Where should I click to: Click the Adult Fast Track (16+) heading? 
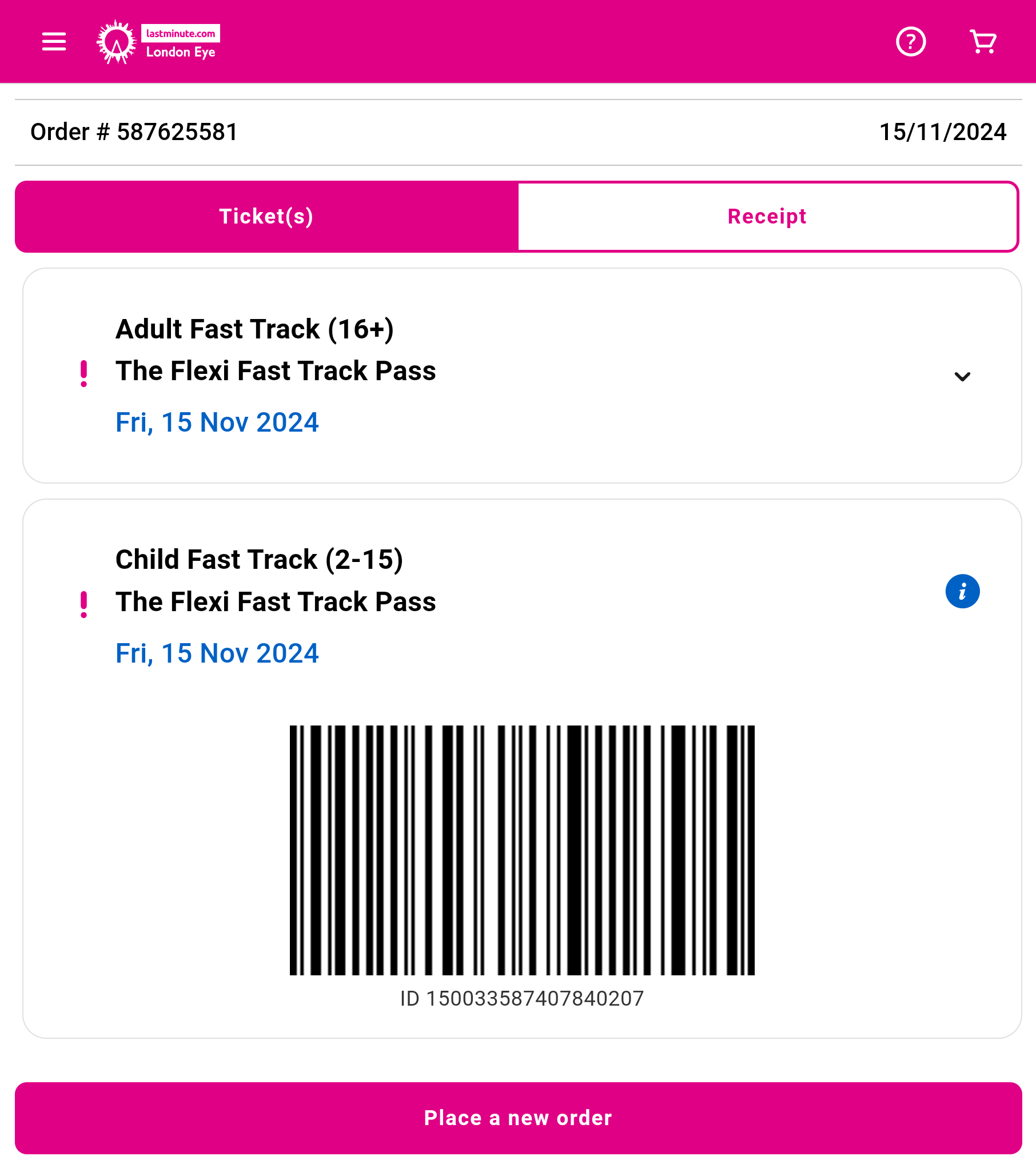tap(254, 329)
